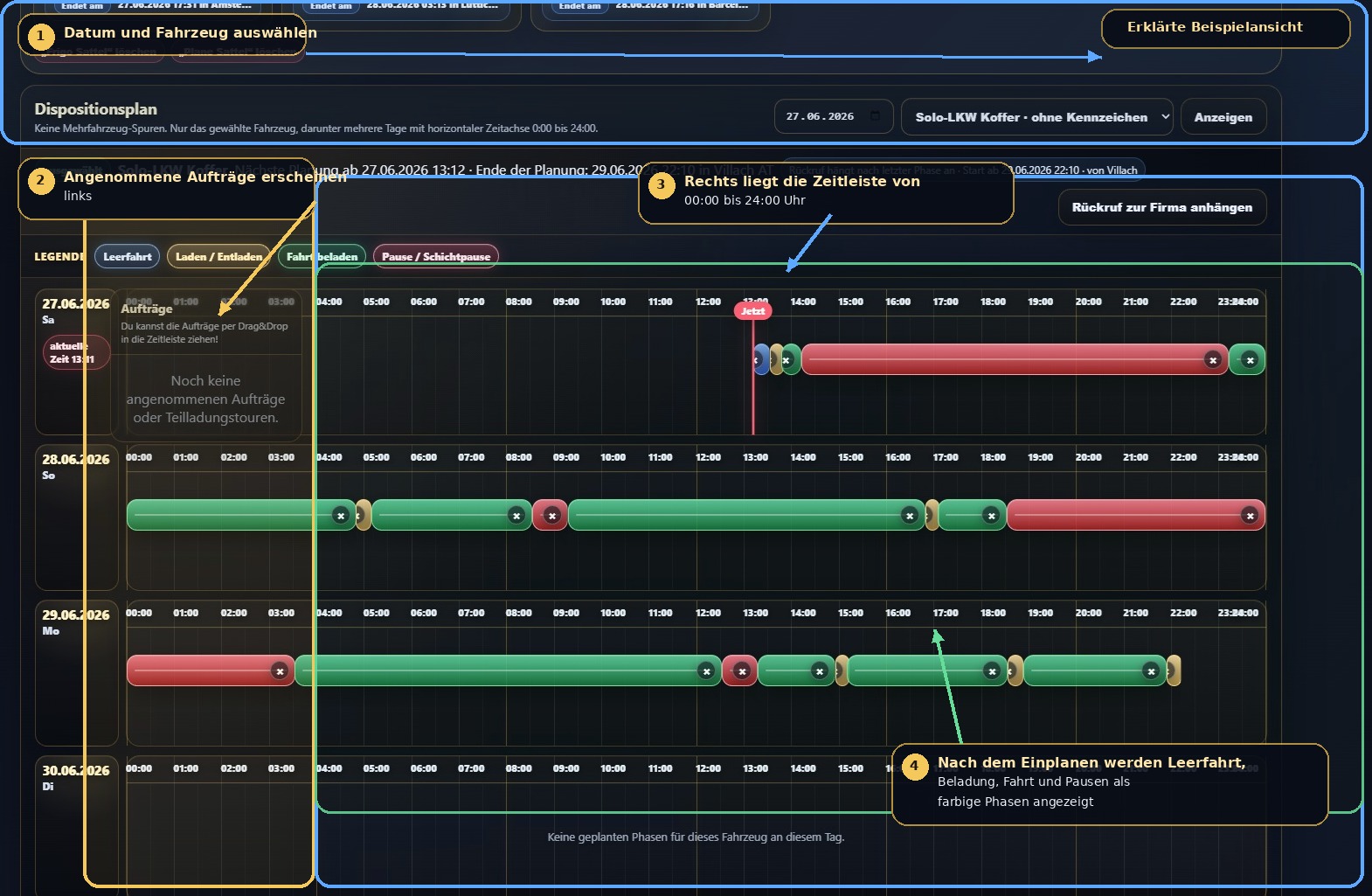Click the 29.06.2026 Mo day label
This screenshot has width=1372, height=896.
pos(76,622)
